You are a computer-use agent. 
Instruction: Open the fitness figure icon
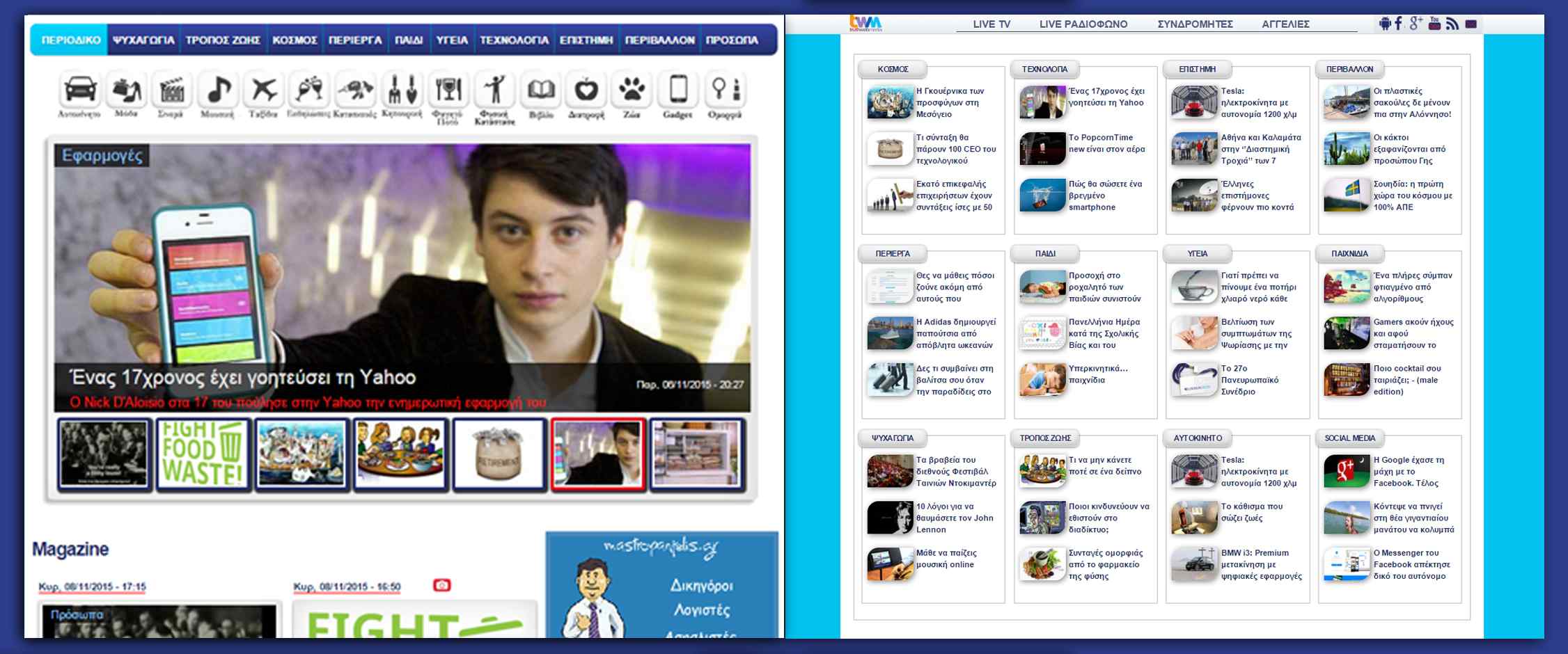coord(494,90)
